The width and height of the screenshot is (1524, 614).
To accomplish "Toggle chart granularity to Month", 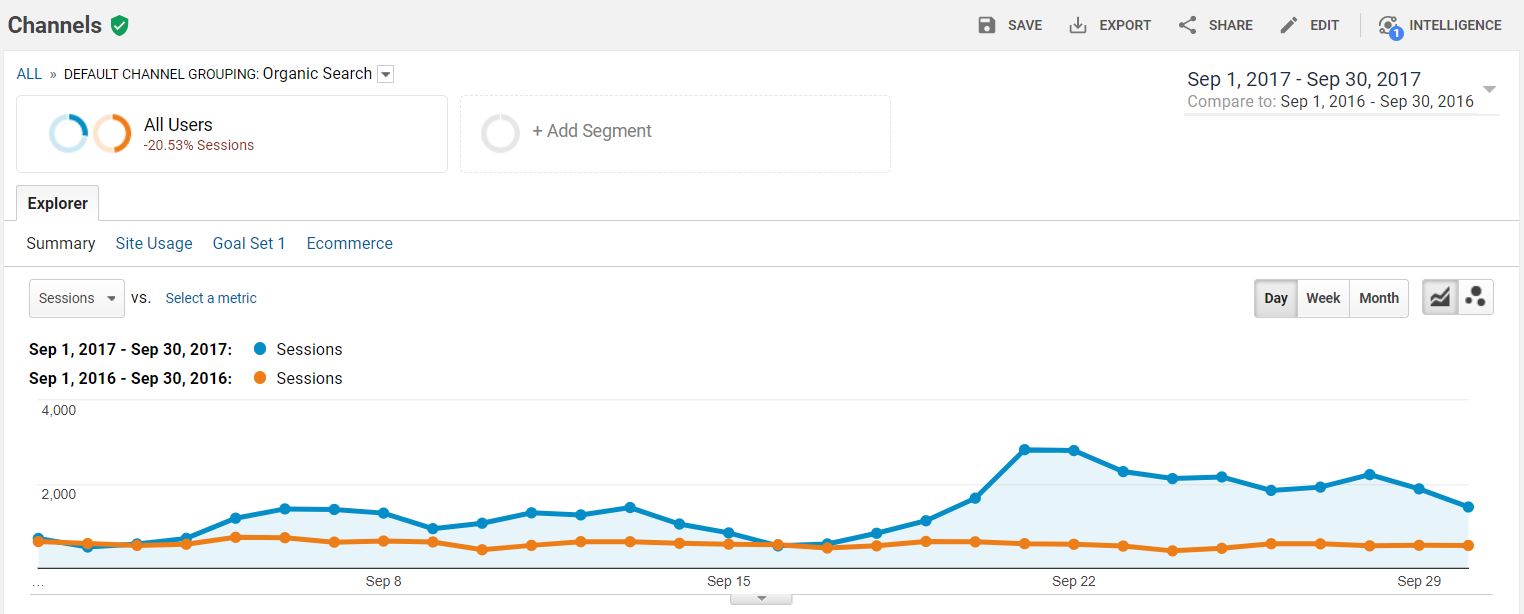I will point(1379,298).
